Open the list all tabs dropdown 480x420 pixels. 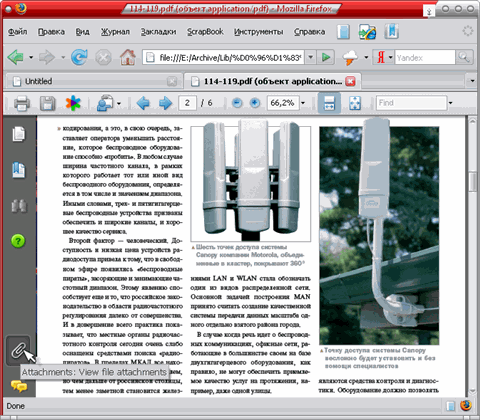(472, 81)
